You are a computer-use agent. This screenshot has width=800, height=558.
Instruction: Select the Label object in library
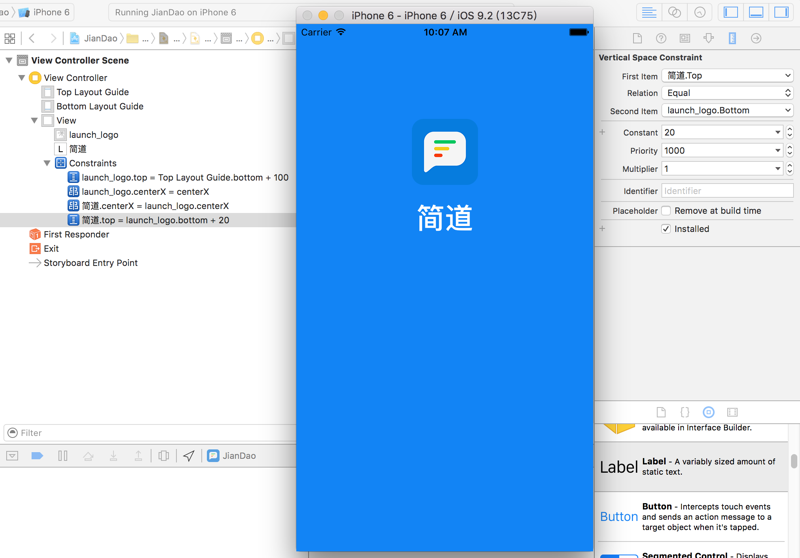point(692,467)
